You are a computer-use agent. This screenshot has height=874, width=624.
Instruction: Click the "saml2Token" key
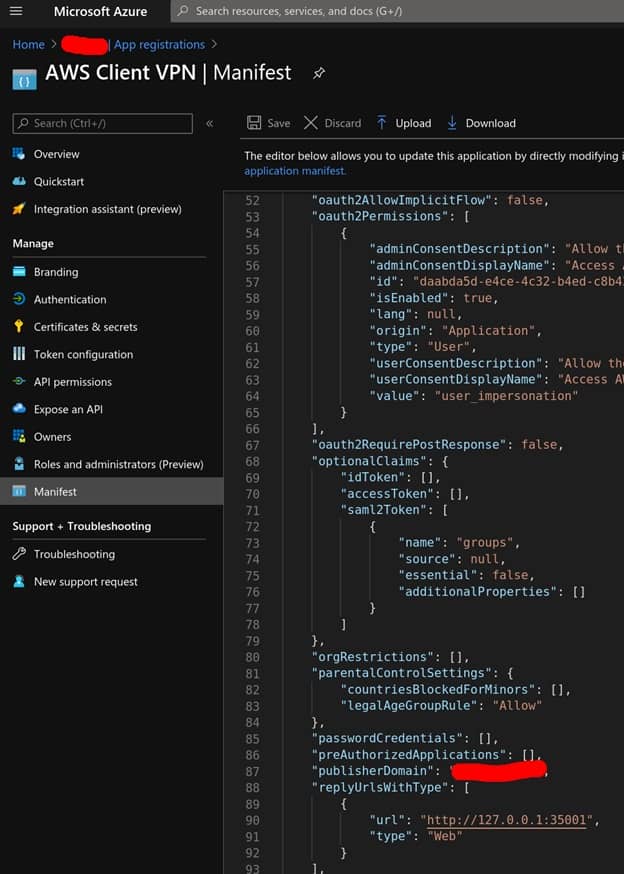(x=388, y=510)
